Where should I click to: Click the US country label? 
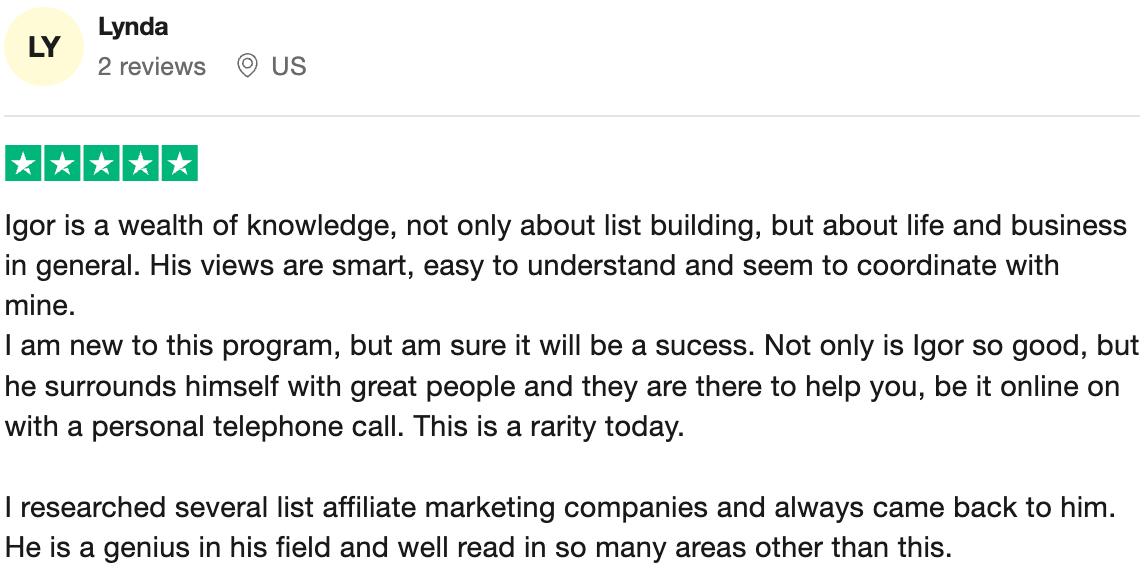click(x=288, y=67)
